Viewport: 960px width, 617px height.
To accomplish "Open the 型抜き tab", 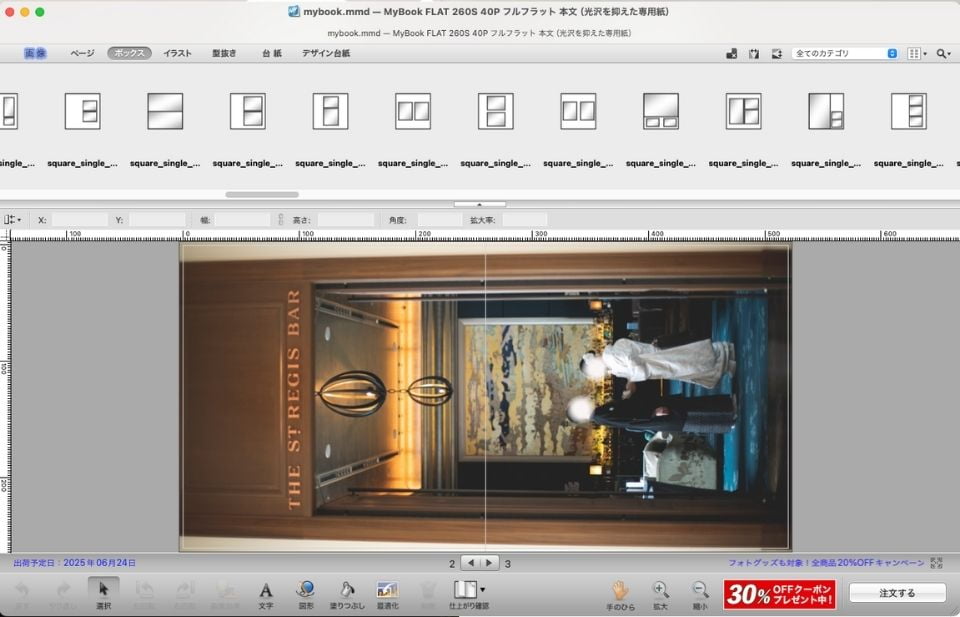I will click(224, 53).
